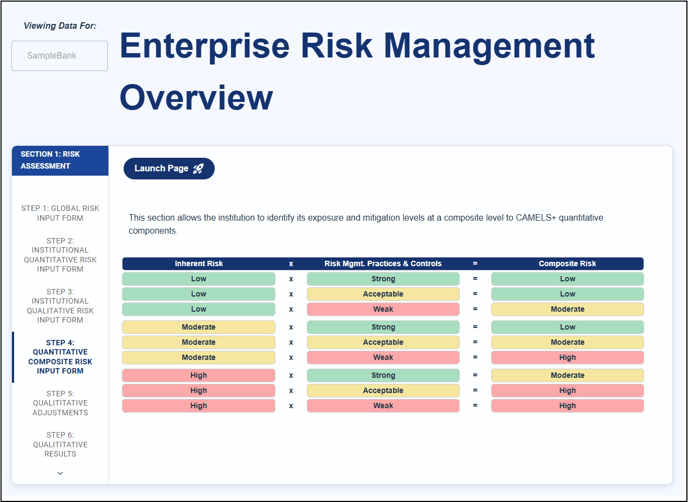
Task: Click the rocket icon on Launch Page
Action: 198,169
